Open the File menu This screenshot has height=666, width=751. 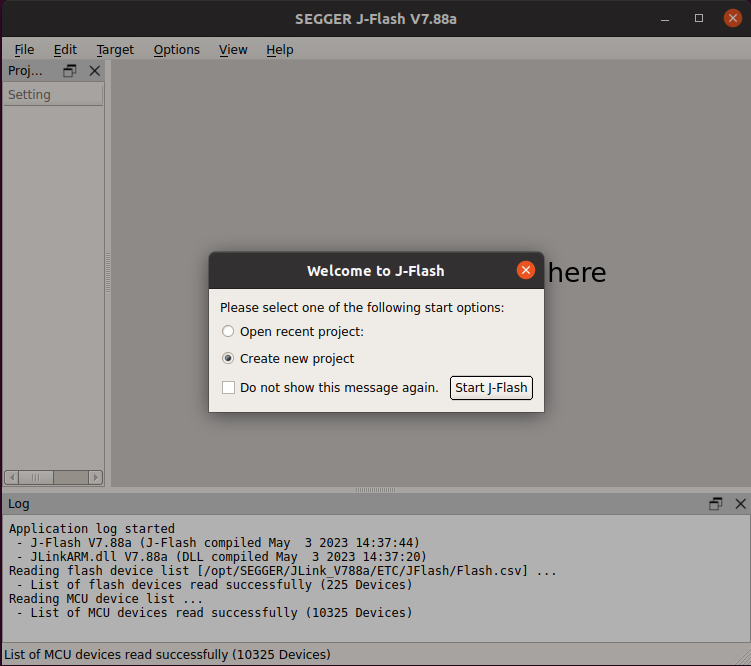coord(24,50)
